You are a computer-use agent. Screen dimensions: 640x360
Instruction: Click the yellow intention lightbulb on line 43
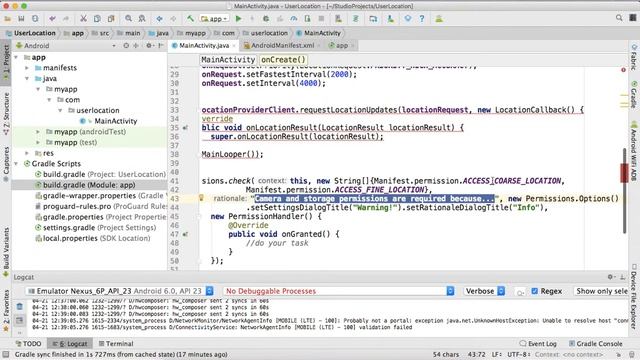coord(201,198)
